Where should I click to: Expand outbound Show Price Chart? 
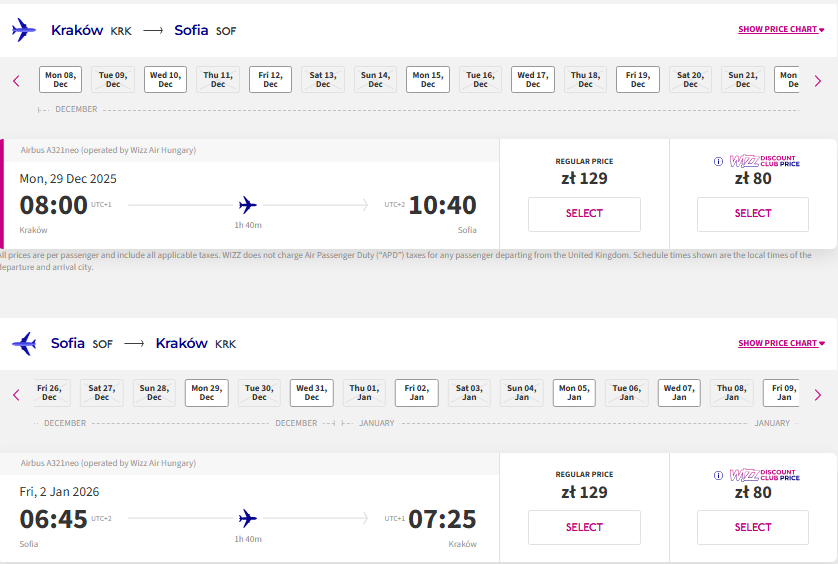click(781, 29)
